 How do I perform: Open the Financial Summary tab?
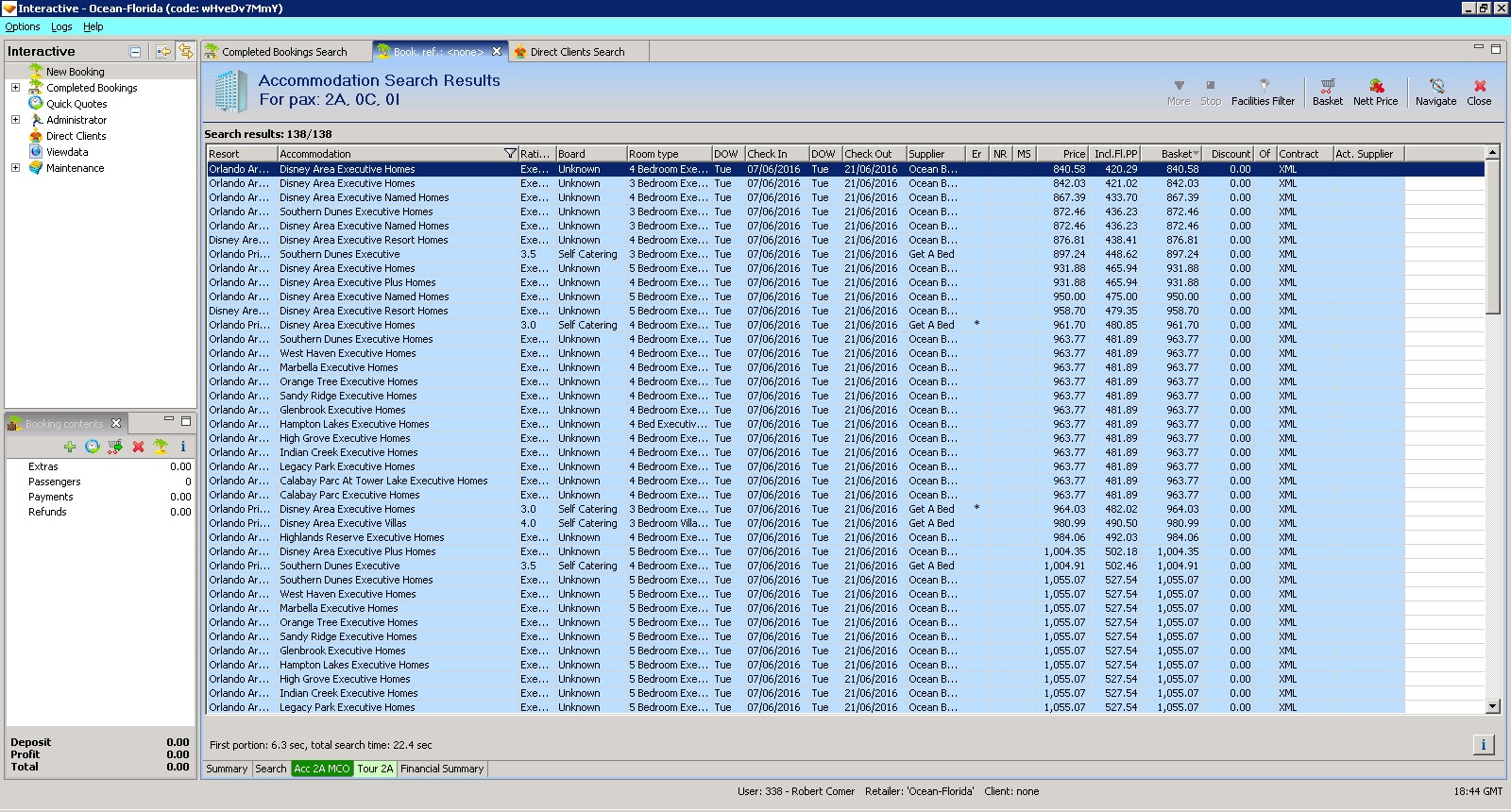click(x=442, y=769)
